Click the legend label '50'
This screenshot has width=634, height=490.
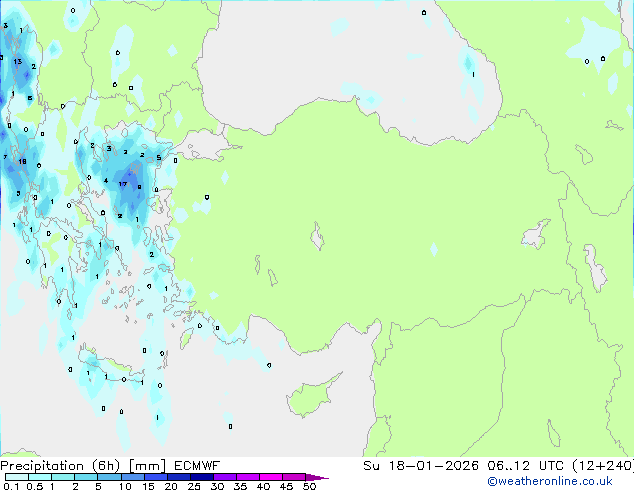[x=309, y=486]
